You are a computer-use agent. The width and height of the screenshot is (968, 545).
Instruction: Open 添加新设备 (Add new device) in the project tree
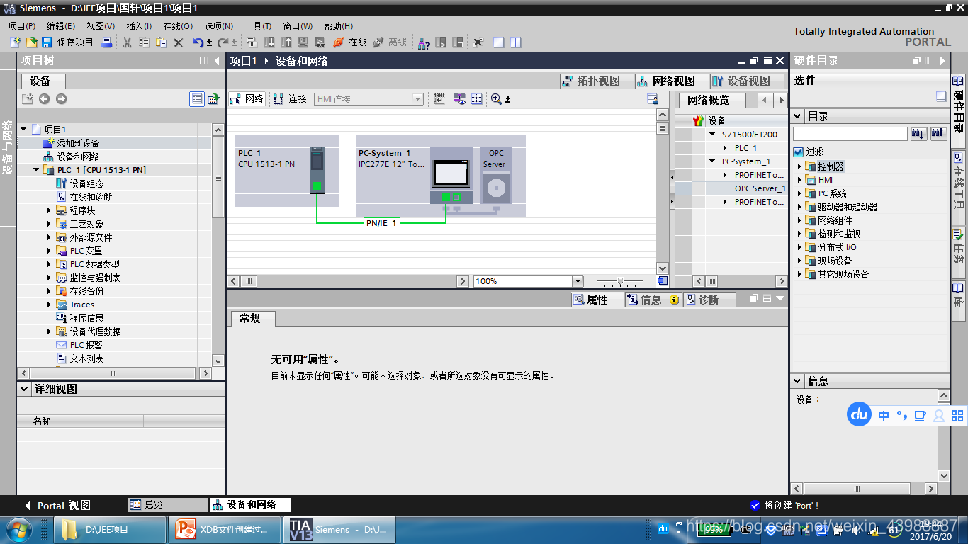(78, 143)
